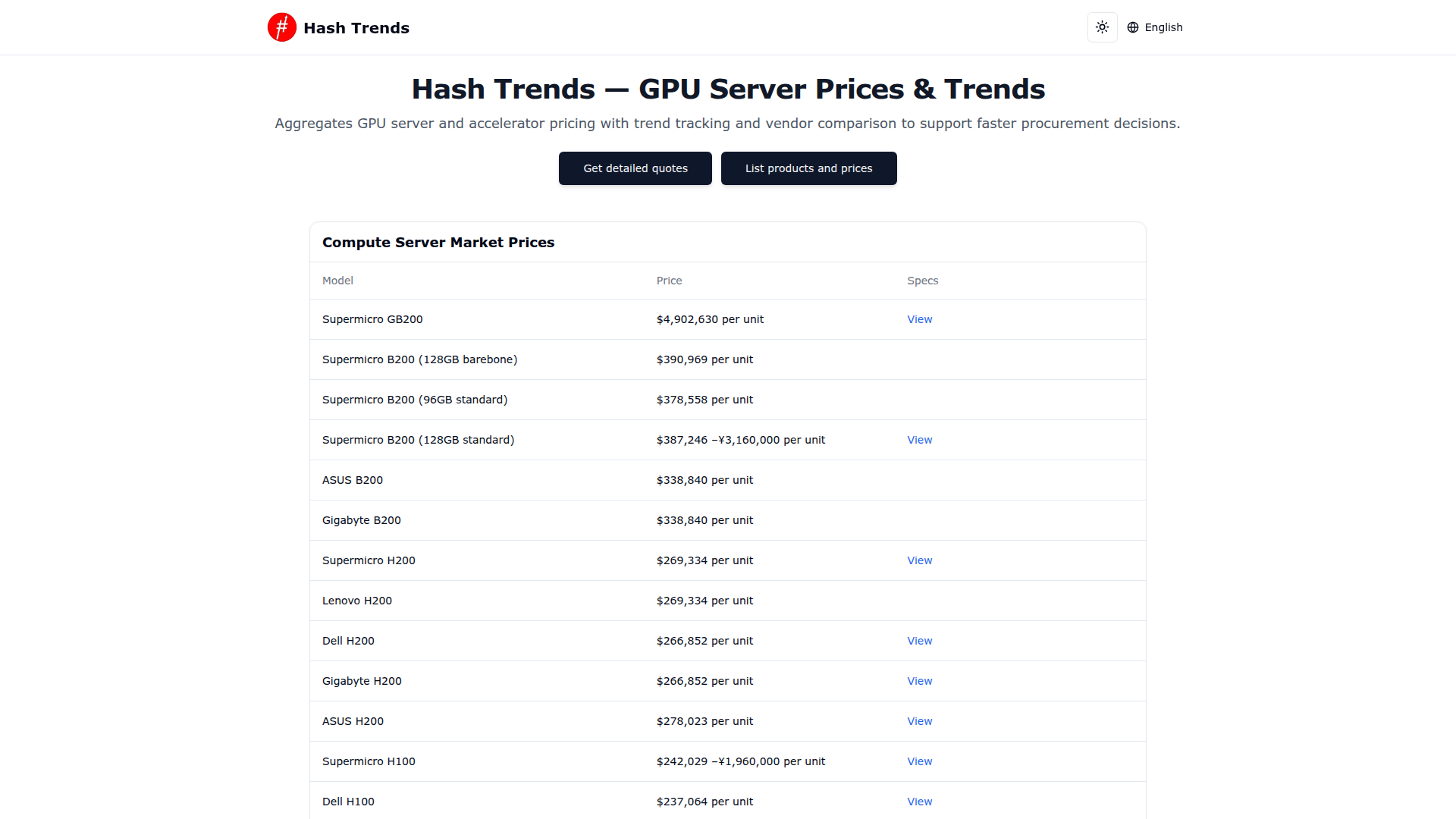Screen dimensions: 1456x819
Task: Click the Compute Server Market Prices heading
Action: [x=438, y=243]
